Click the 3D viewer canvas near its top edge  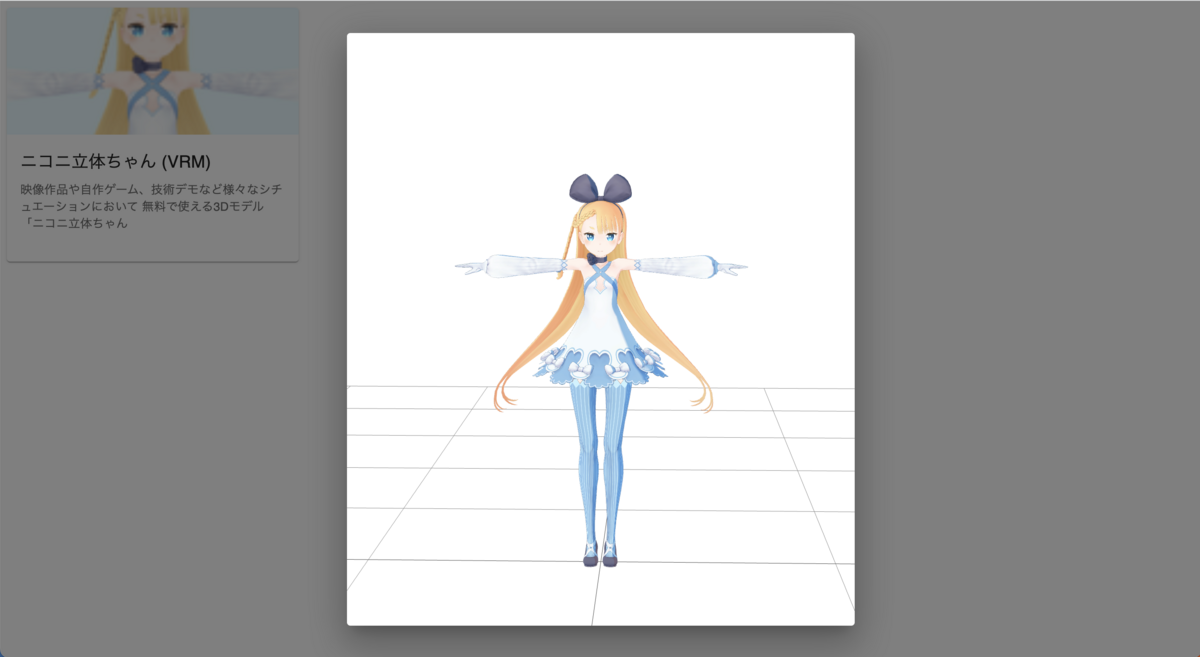click(x=600, y=45)
